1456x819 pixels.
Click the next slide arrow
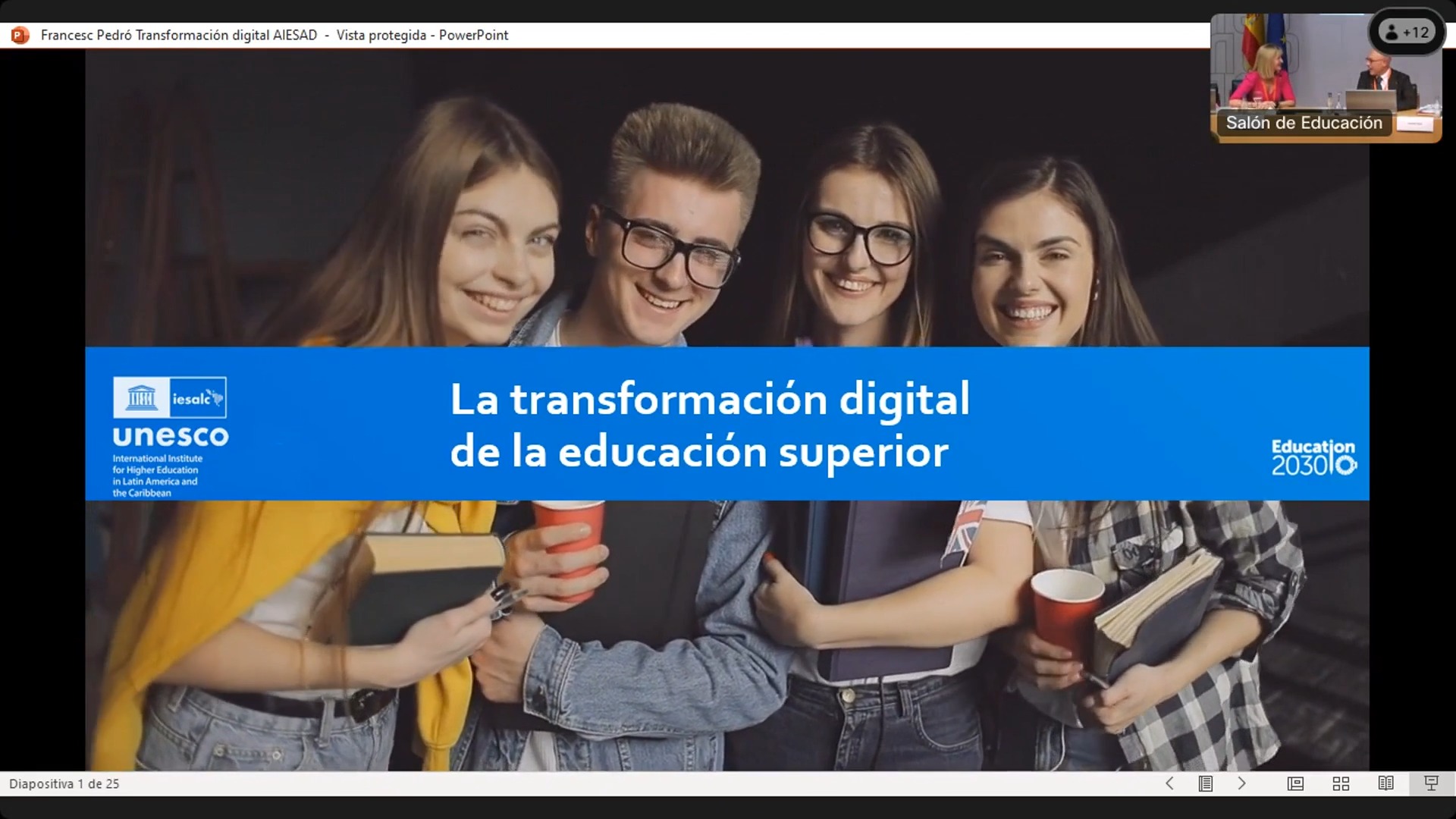point(1241,783)
